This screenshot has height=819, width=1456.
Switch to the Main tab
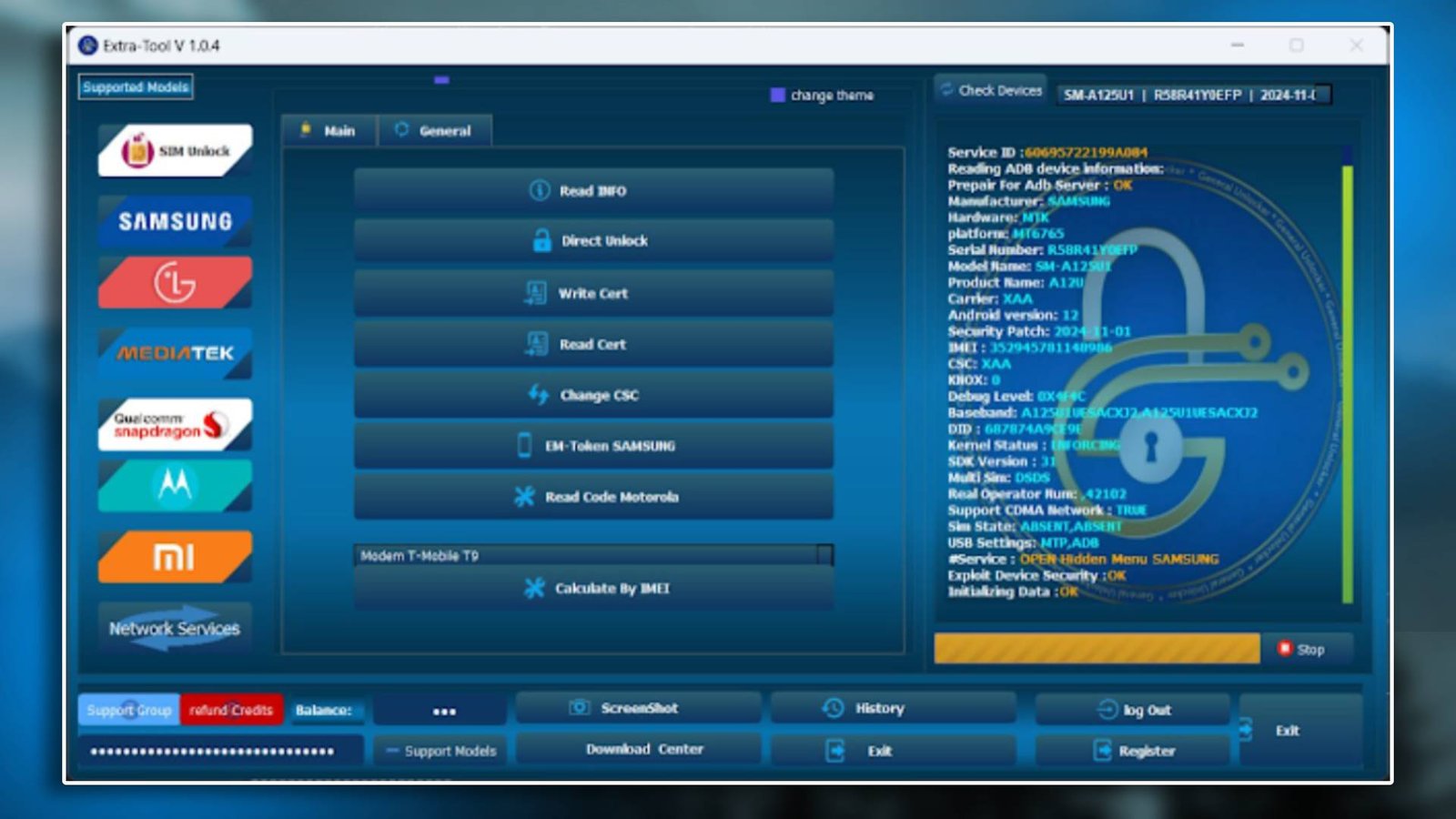[329, 131]
